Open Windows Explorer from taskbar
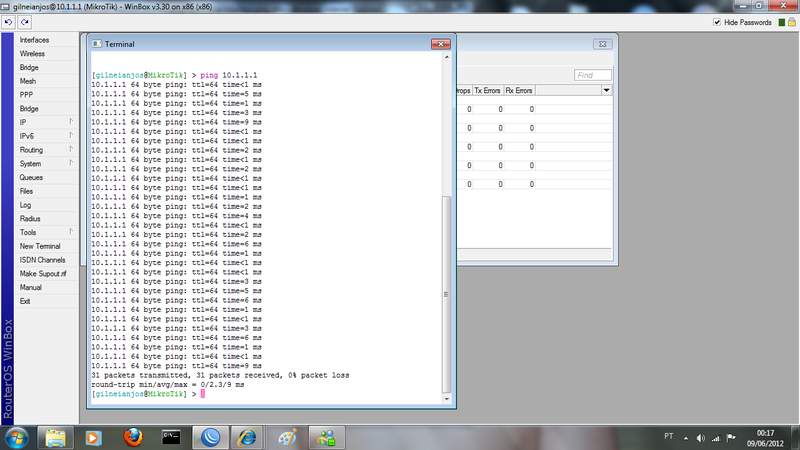The width and height of the screenshot is (800, 450). [56, 438]
